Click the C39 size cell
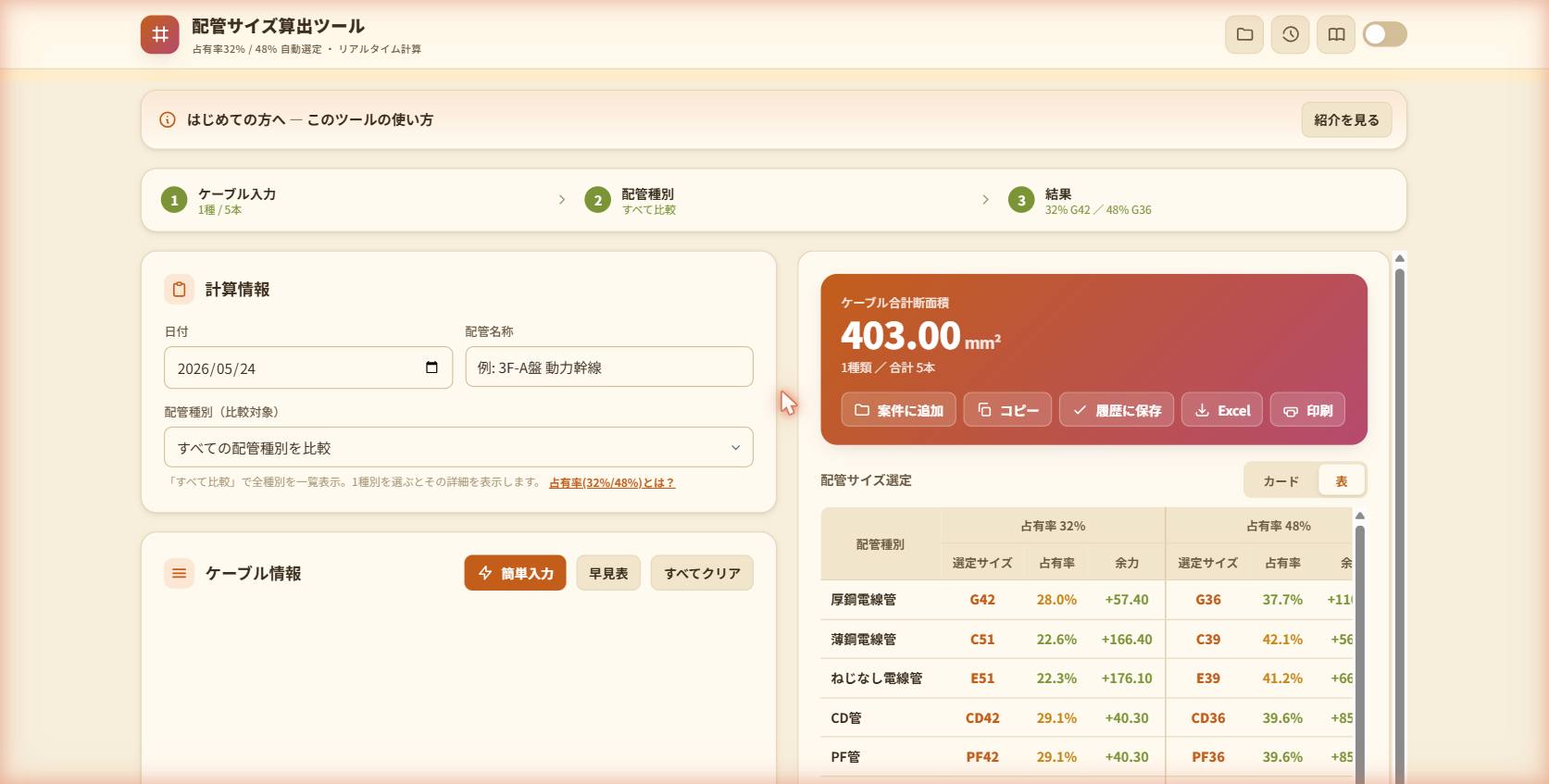Image resolution: width=1549 pixels, height=784 pixels. click(1208, 640)
